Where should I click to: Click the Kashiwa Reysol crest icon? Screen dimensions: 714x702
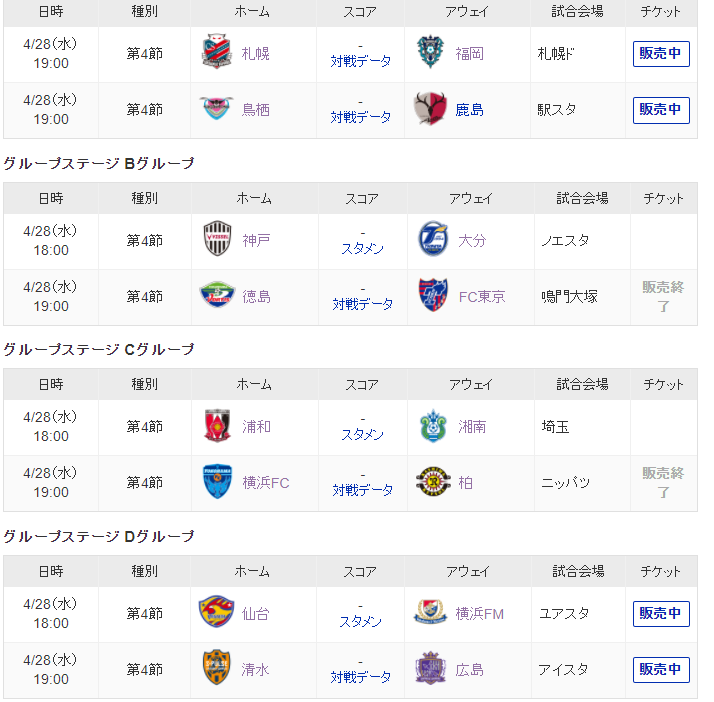pos(433,481)
